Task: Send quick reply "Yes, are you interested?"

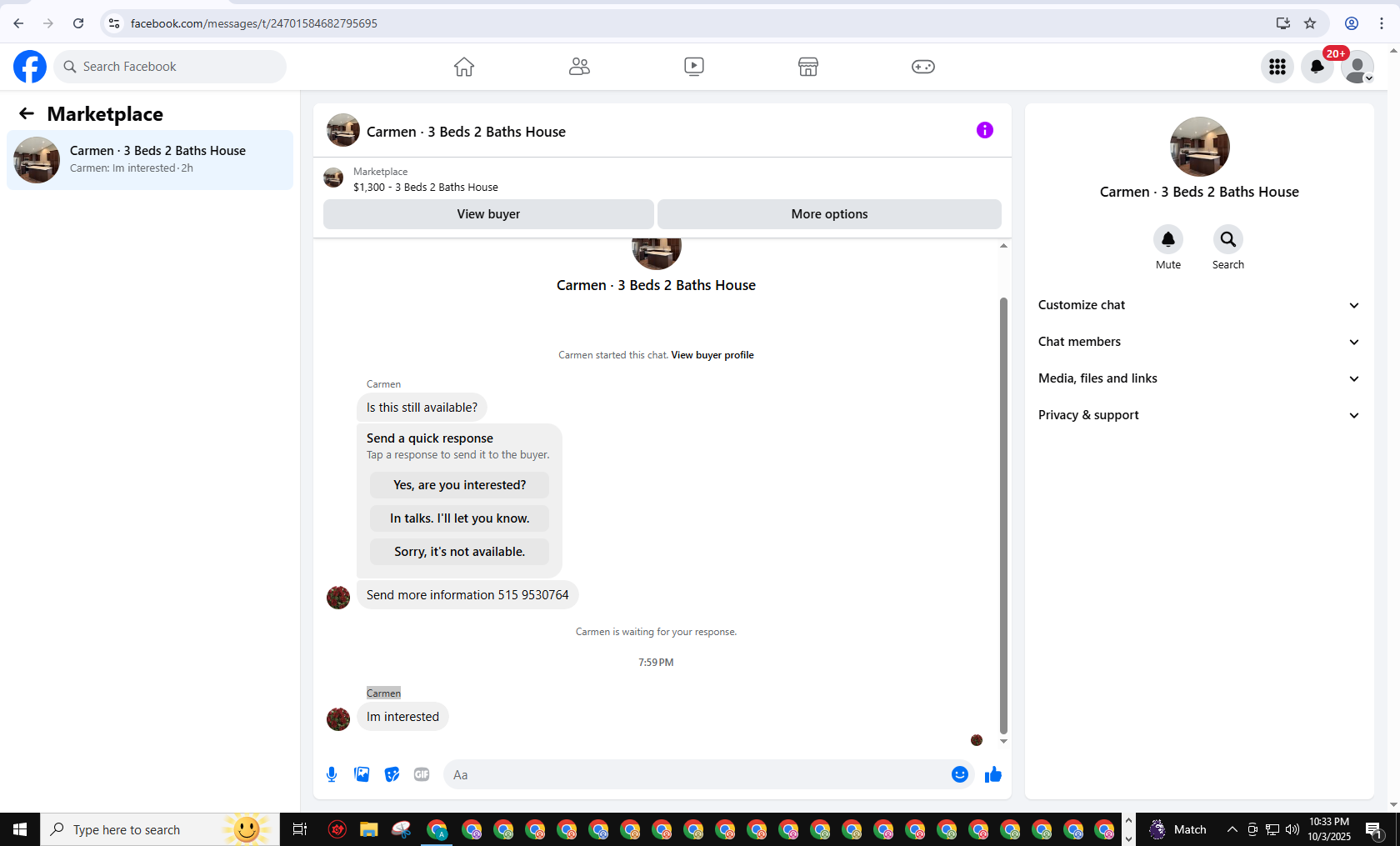Action: pyautogui.click(x=460, y=485)
